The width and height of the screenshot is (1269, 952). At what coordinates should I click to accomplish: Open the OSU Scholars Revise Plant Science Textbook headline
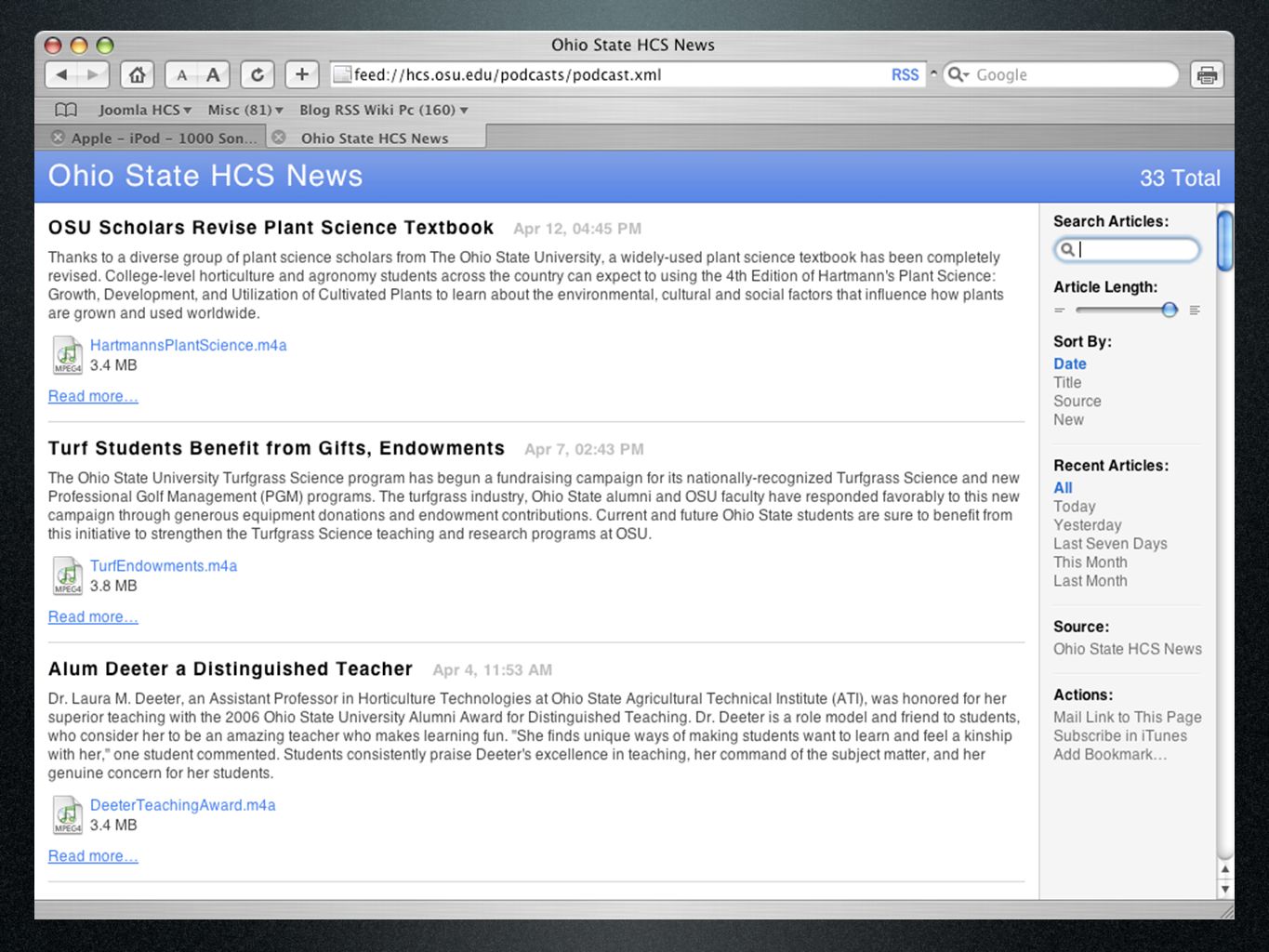tap(271, 228)
